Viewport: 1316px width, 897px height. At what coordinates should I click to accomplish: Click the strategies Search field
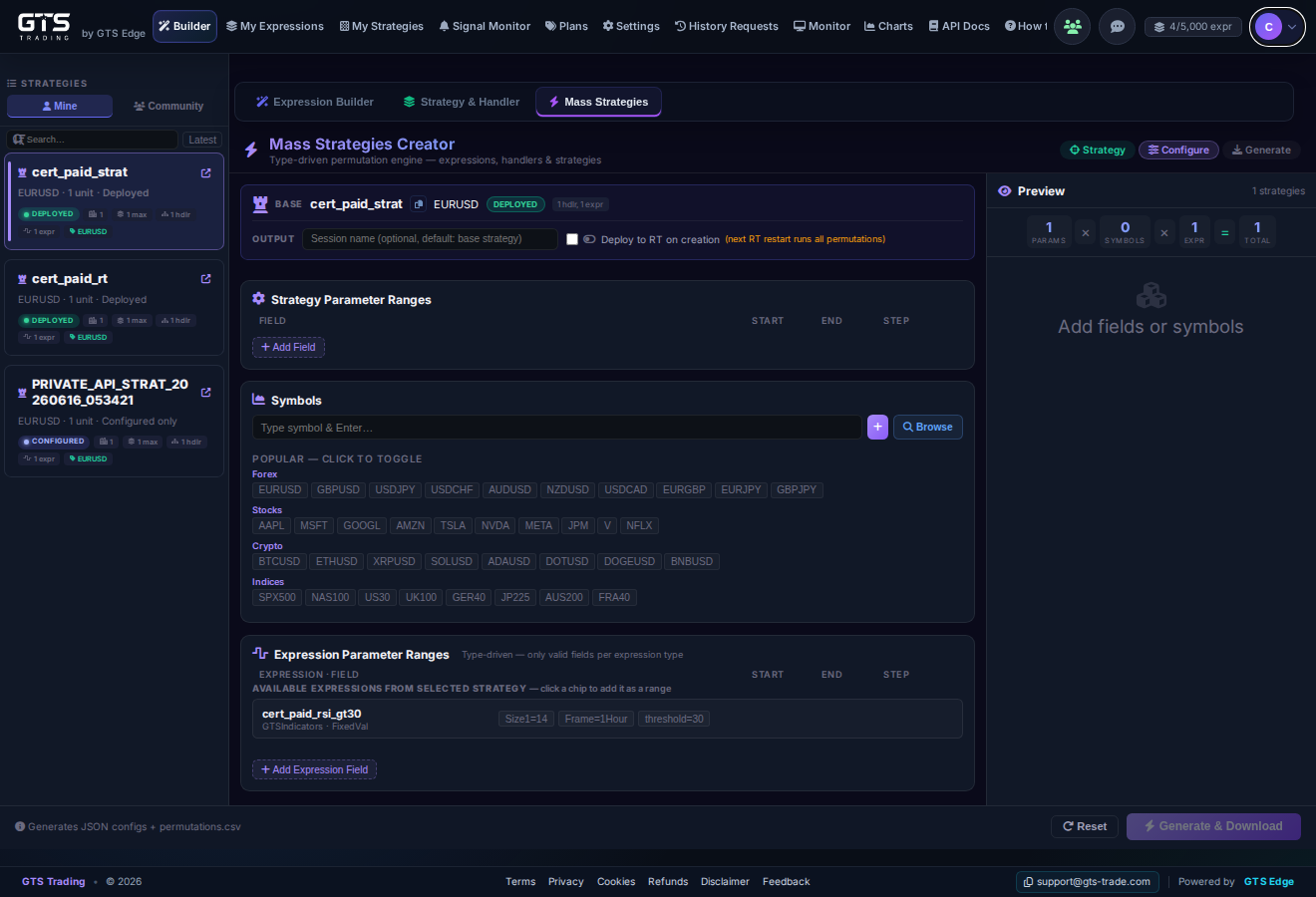pyautogui.click(x=93, y=140)
